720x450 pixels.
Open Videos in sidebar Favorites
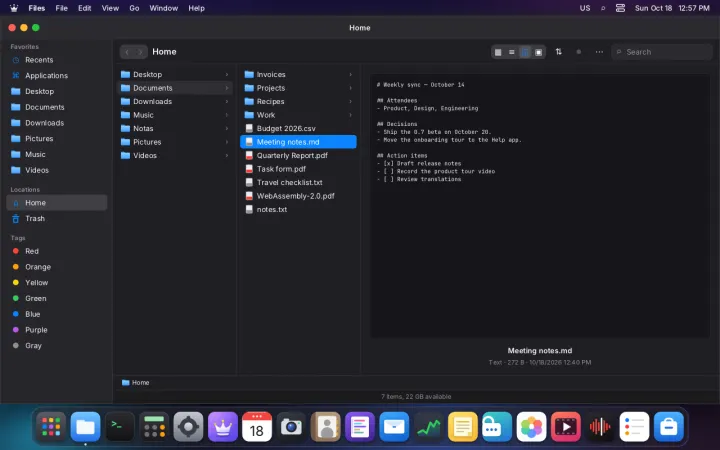tap(56, 170)
